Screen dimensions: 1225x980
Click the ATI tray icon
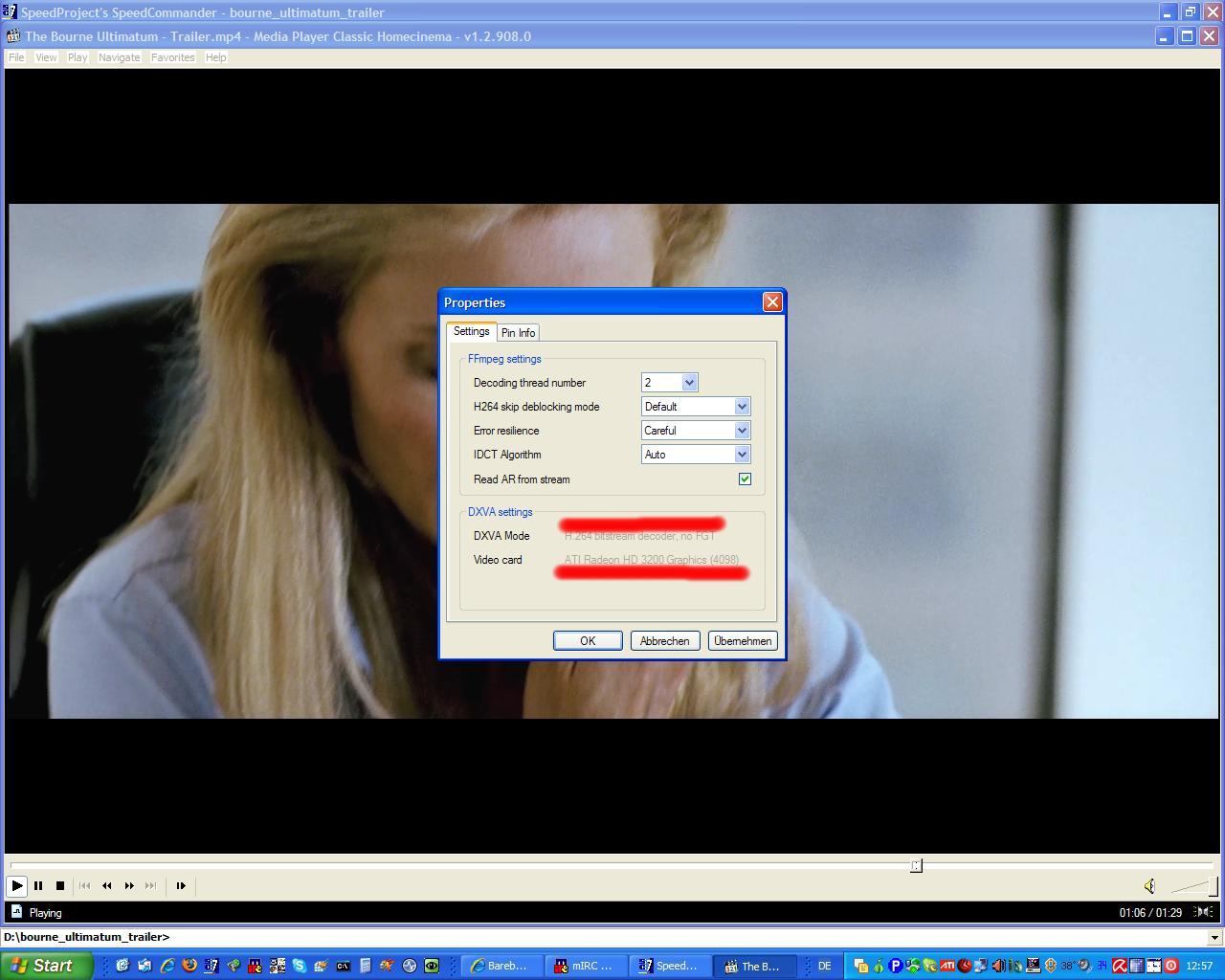click(947, 966)
